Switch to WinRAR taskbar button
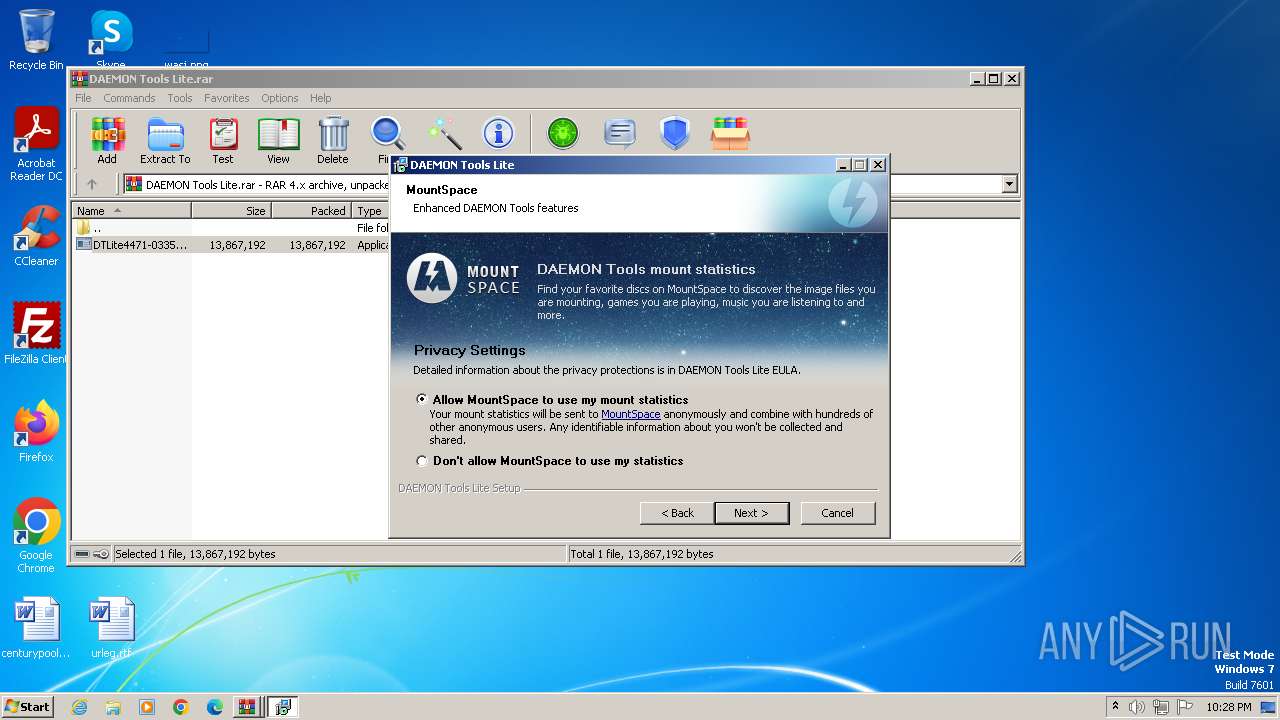1280x720 pixels. (x=246, y=707)
